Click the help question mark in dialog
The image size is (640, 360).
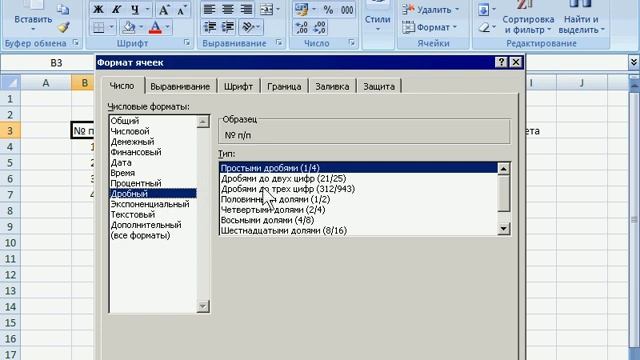pyautogui.click(x=501, y=62)
